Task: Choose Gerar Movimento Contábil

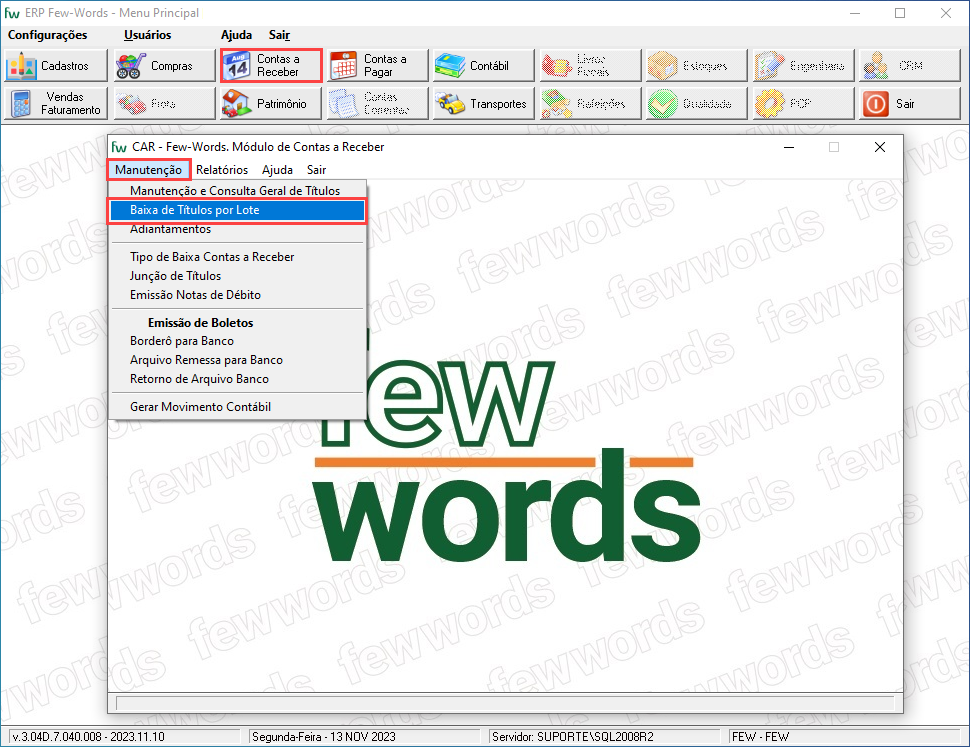Action: 237,407
